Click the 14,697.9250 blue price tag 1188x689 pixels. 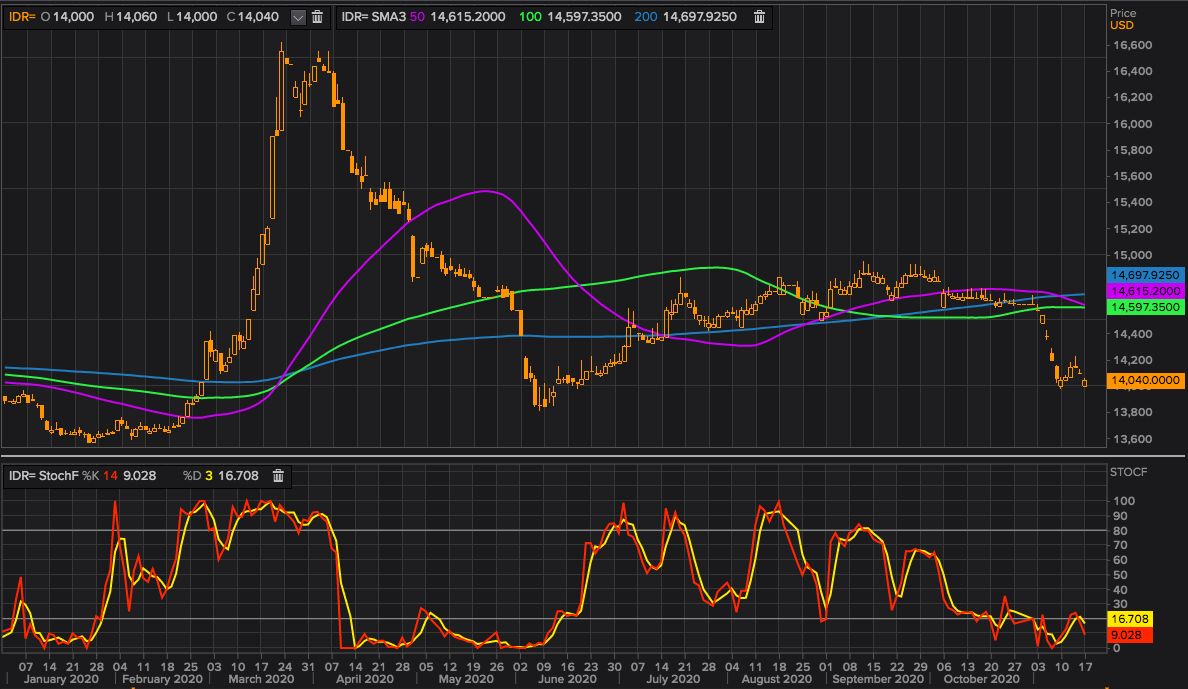(x=1145, y=275)
